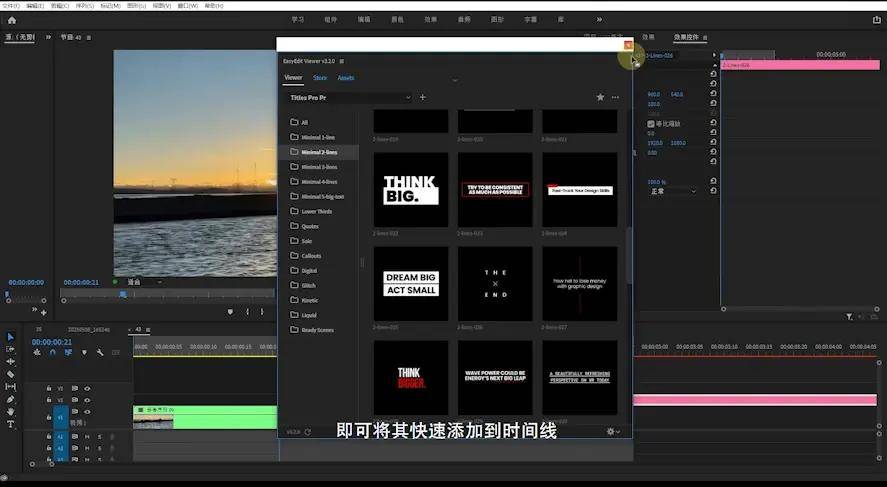Open the 效果控件 tab
Screen dimensions: 887x487
point(686,37)
